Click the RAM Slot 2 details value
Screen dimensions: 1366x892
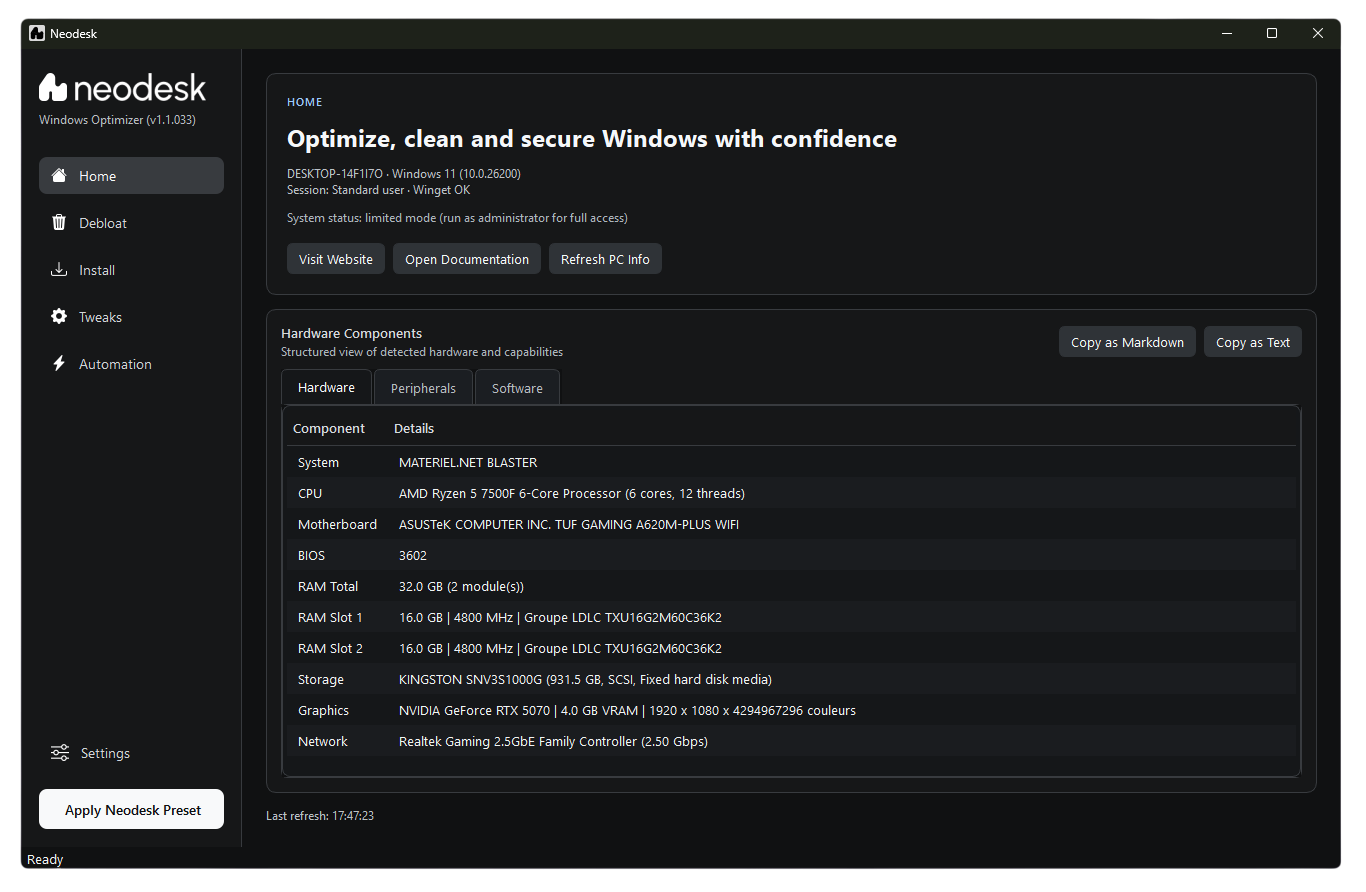(560, 649)
